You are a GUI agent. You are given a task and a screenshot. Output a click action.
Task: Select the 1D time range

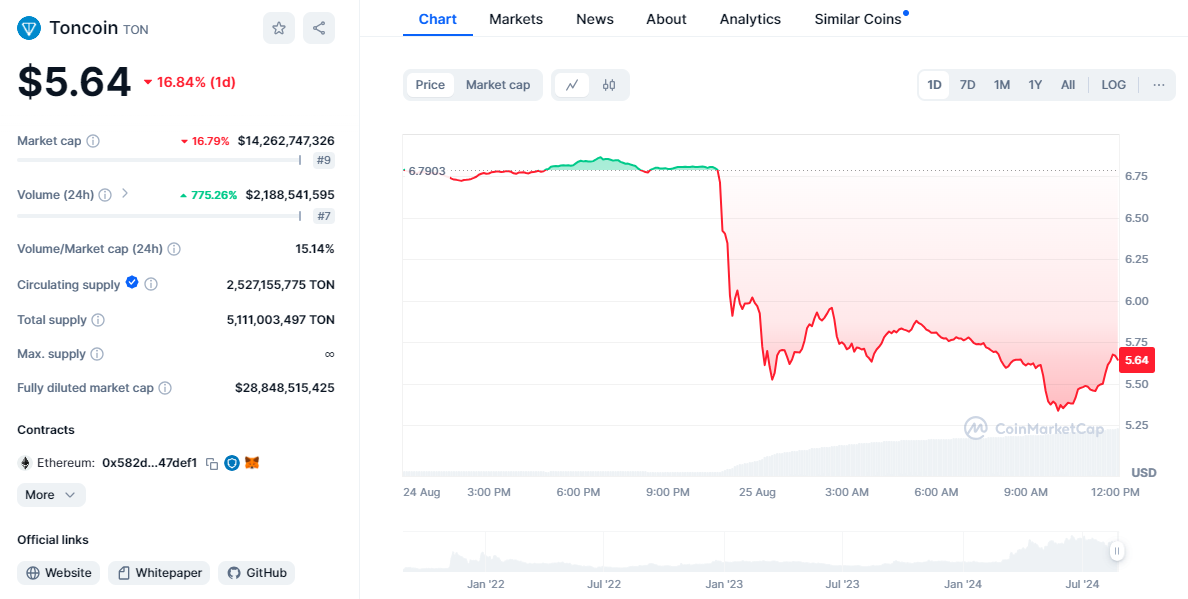935,85
